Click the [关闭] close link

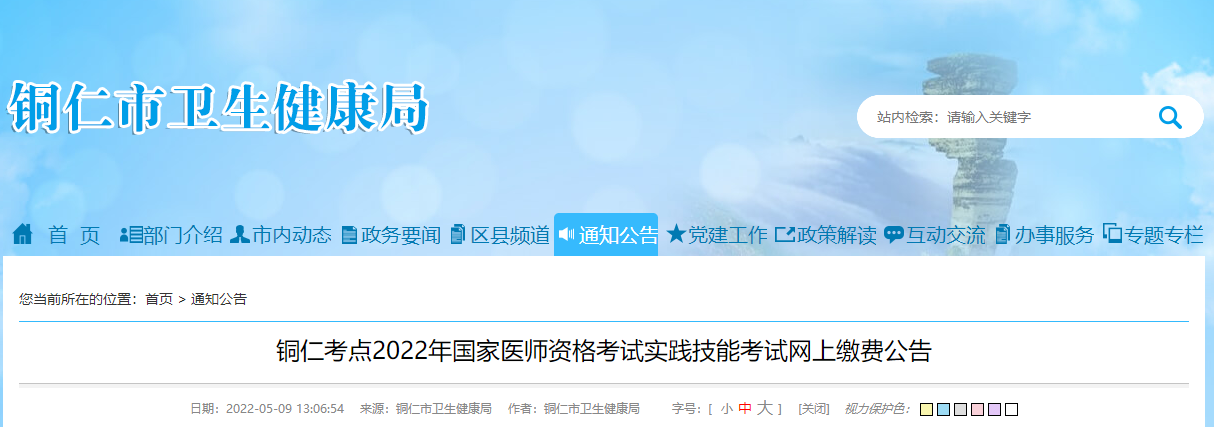coord(814,409)
